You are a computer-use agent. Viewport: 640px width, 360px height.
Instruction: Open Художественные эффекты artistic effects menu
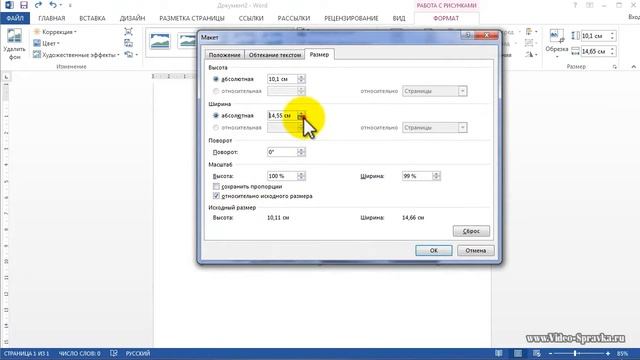[x=76, y=55]
